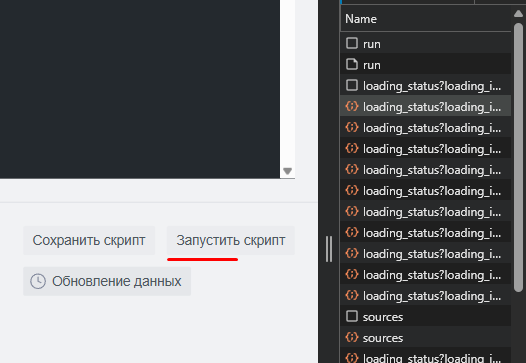Click the "Сохранить скрипт" button
The height and width of the screenshot is (363, 526).
[x=89, y=240]
